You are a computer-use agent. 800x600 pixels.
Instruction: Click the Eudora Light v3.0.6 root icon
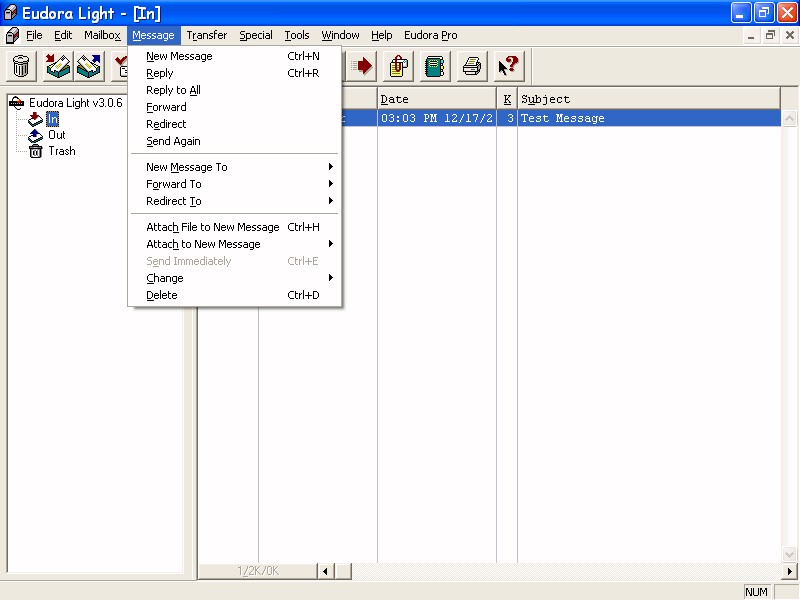(17, 103)
